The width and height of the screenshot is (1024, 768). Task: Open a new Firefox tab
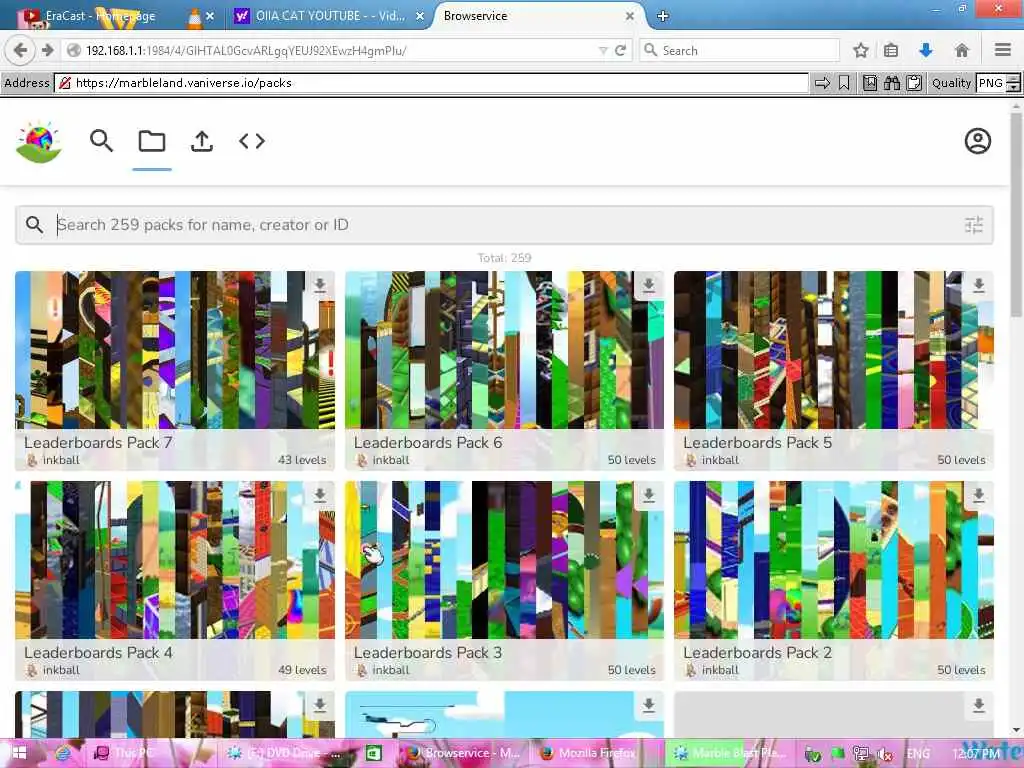coord(662,16)
